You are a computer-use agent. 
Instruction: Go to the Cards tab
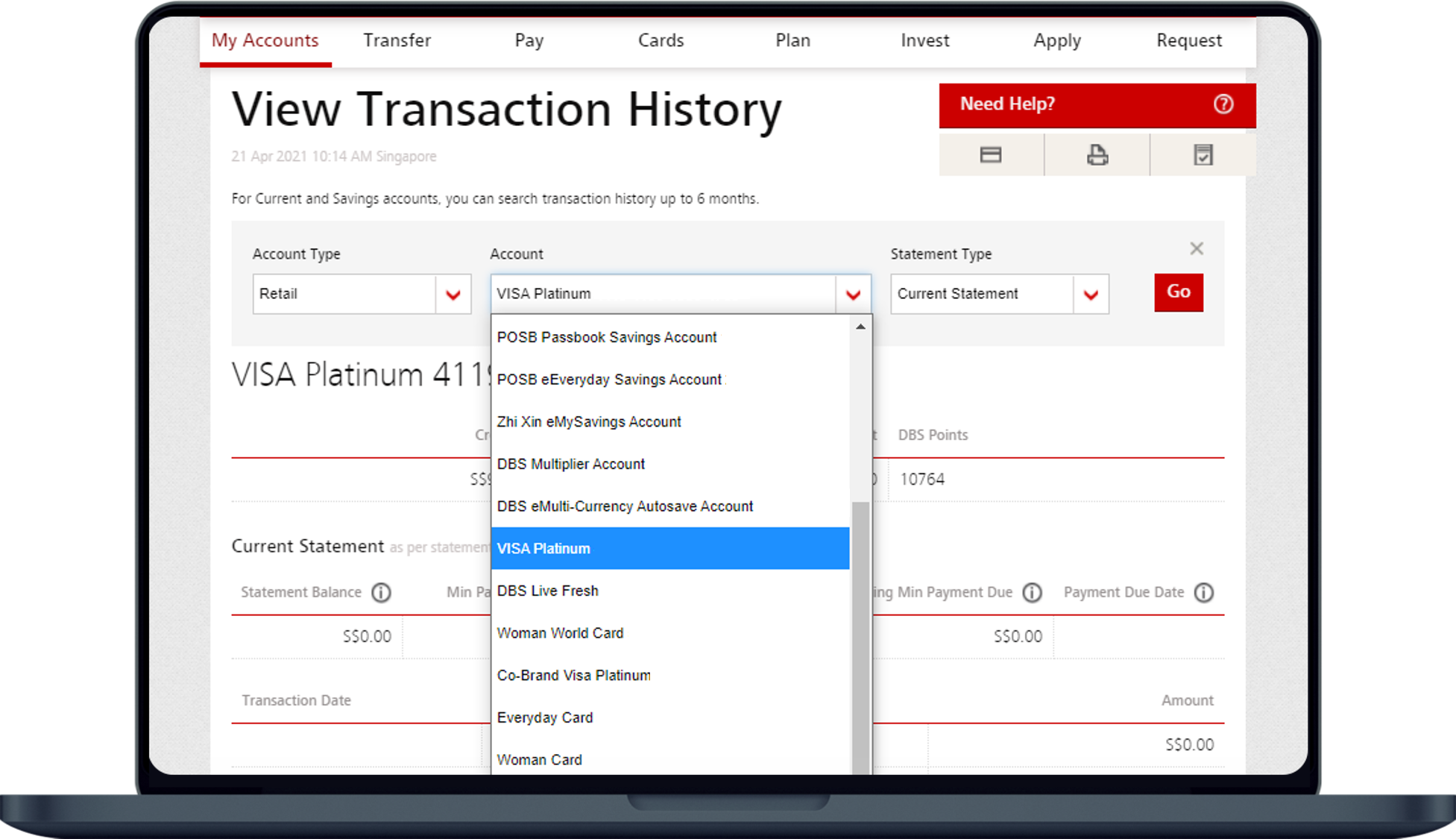tap(661, 40)
